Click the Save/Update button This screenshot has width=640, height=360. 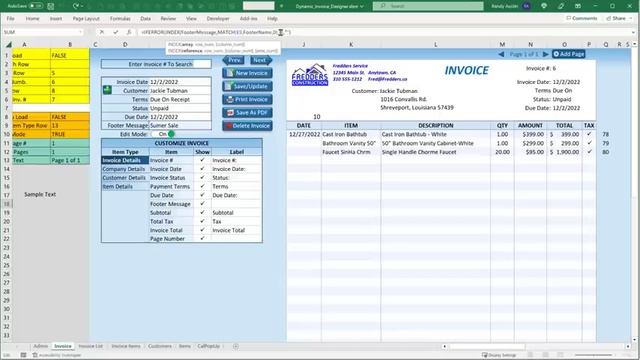pyautogui.click(x=247, y=86)
